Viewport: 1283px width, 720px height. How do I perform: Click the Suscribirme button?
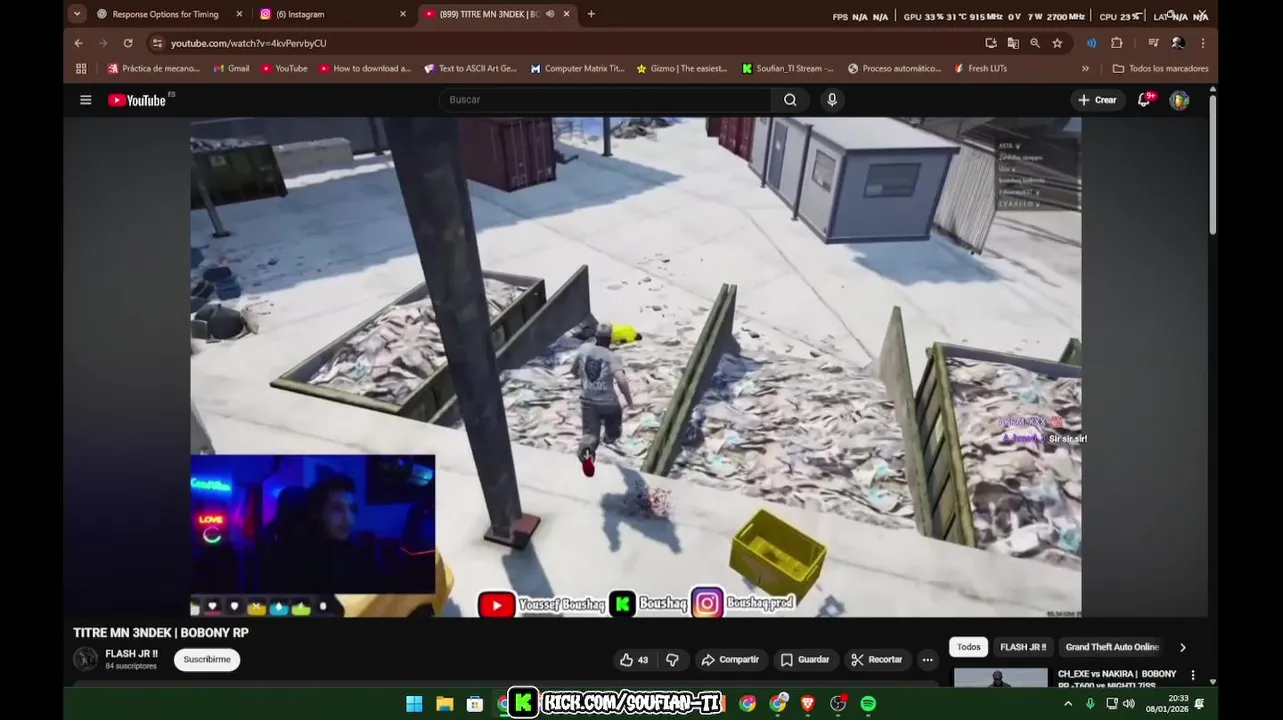[x=207, y=660]
